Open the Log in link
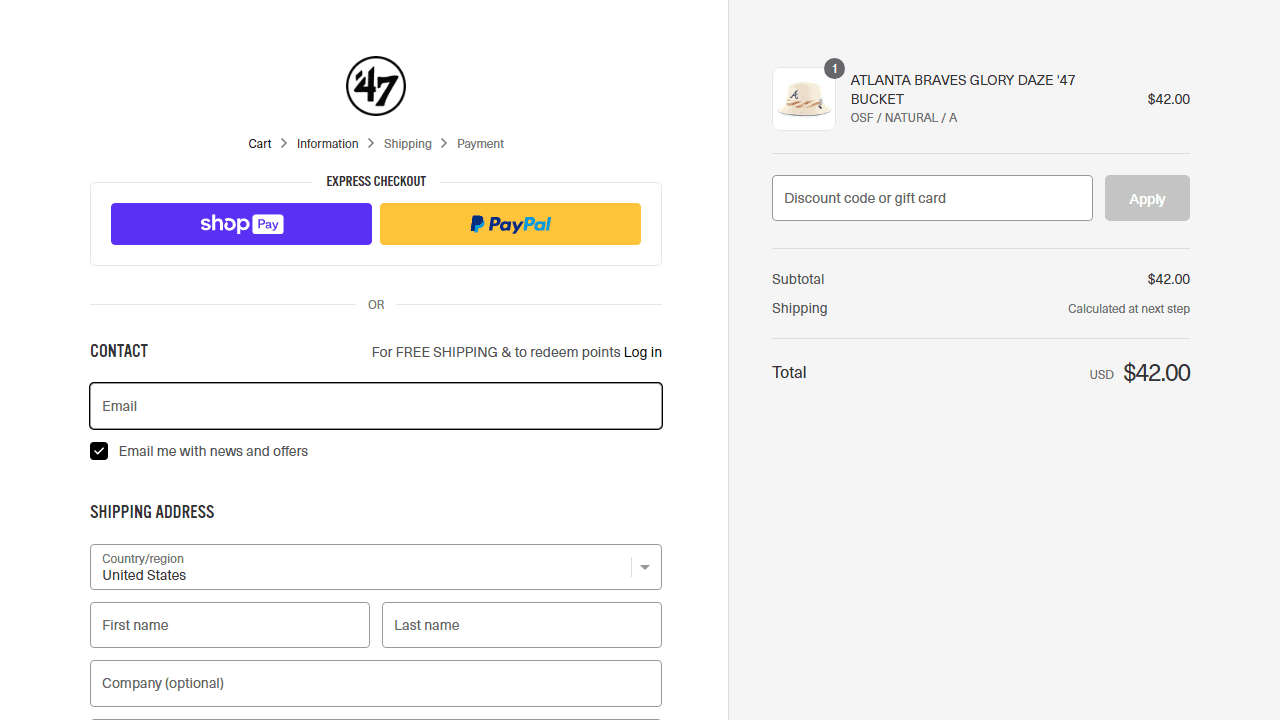This screenshot has width=1280, height=720. coord(643,352)
